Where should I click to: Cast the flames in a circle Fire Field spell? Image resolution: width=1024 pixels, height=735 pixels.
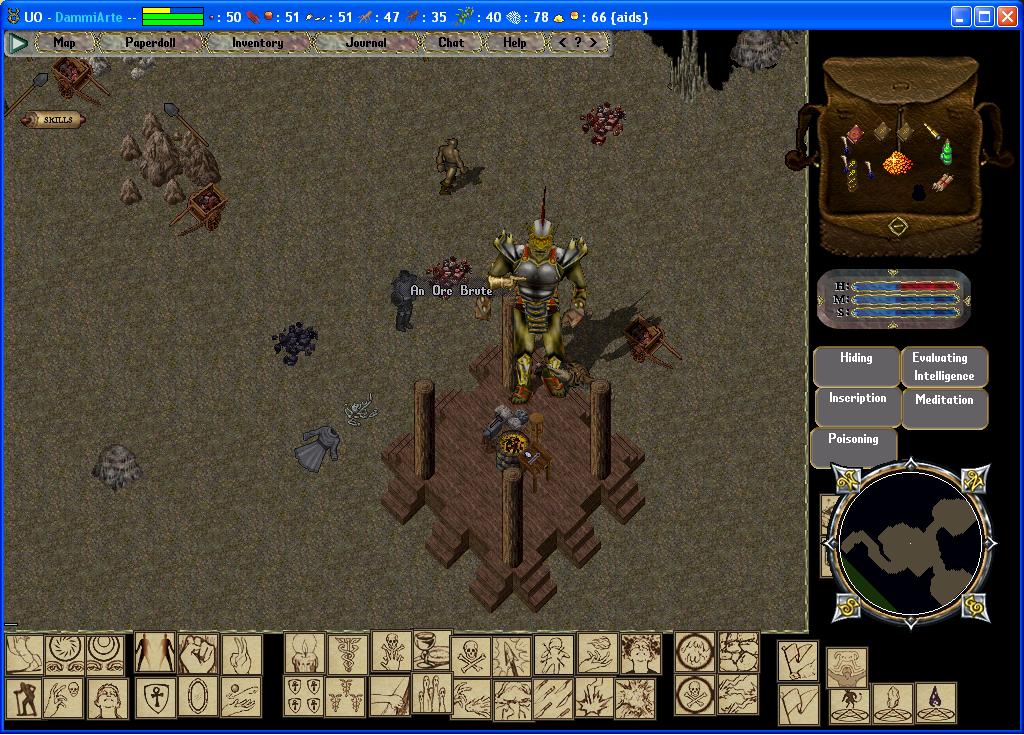pyautogui.click(x=694, y=651)
